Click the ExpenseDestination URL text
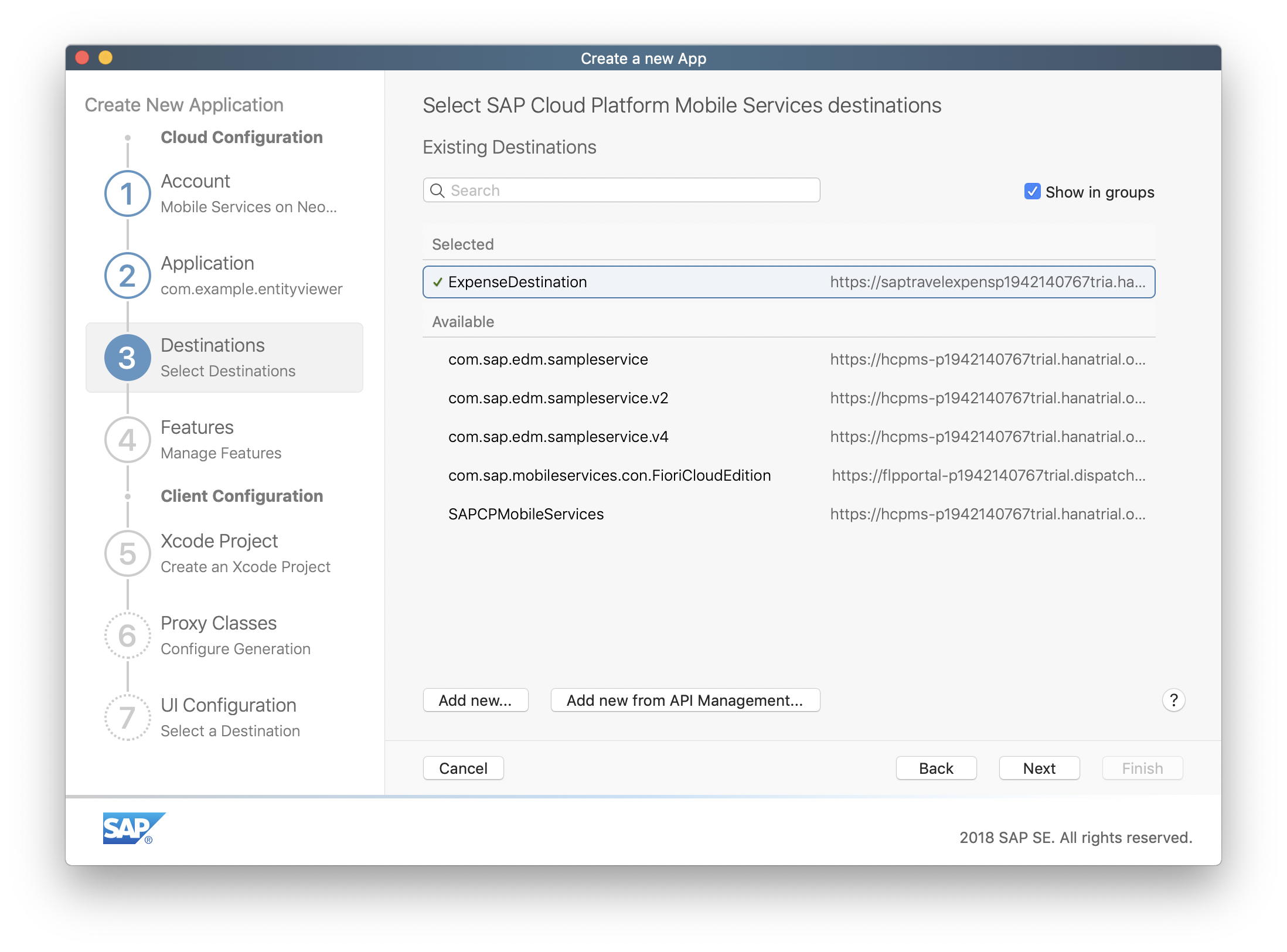This screenshot has width=1287, height=952. click(x=988, y=282)
